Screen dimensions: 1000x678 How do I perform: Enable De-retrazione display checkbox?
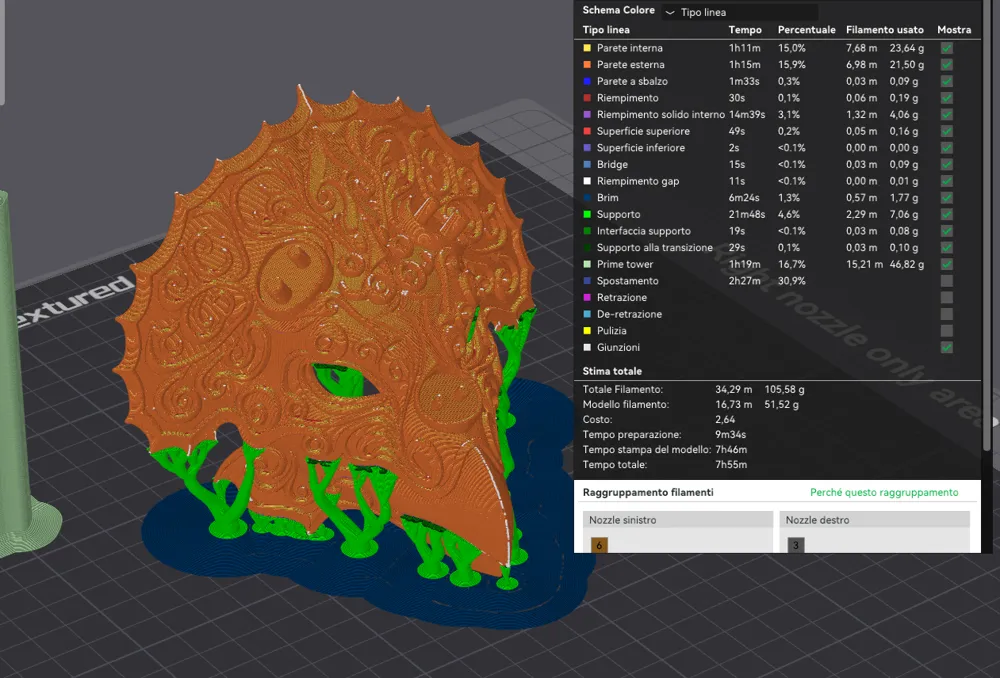click(x=946, y=314)
